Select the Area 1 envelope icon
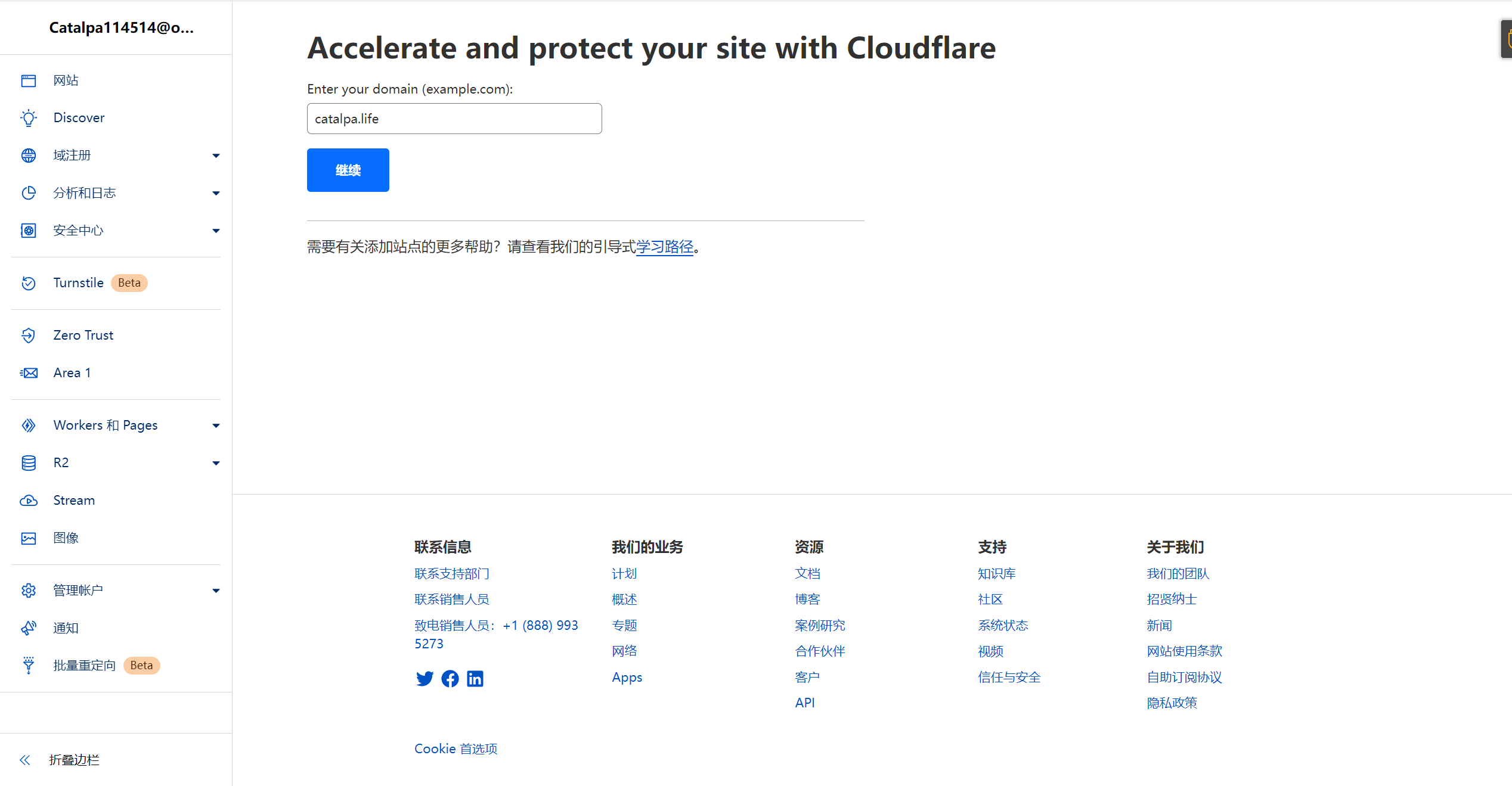The height and width of the screenshot is (786, 1512). tap(29, 373)
